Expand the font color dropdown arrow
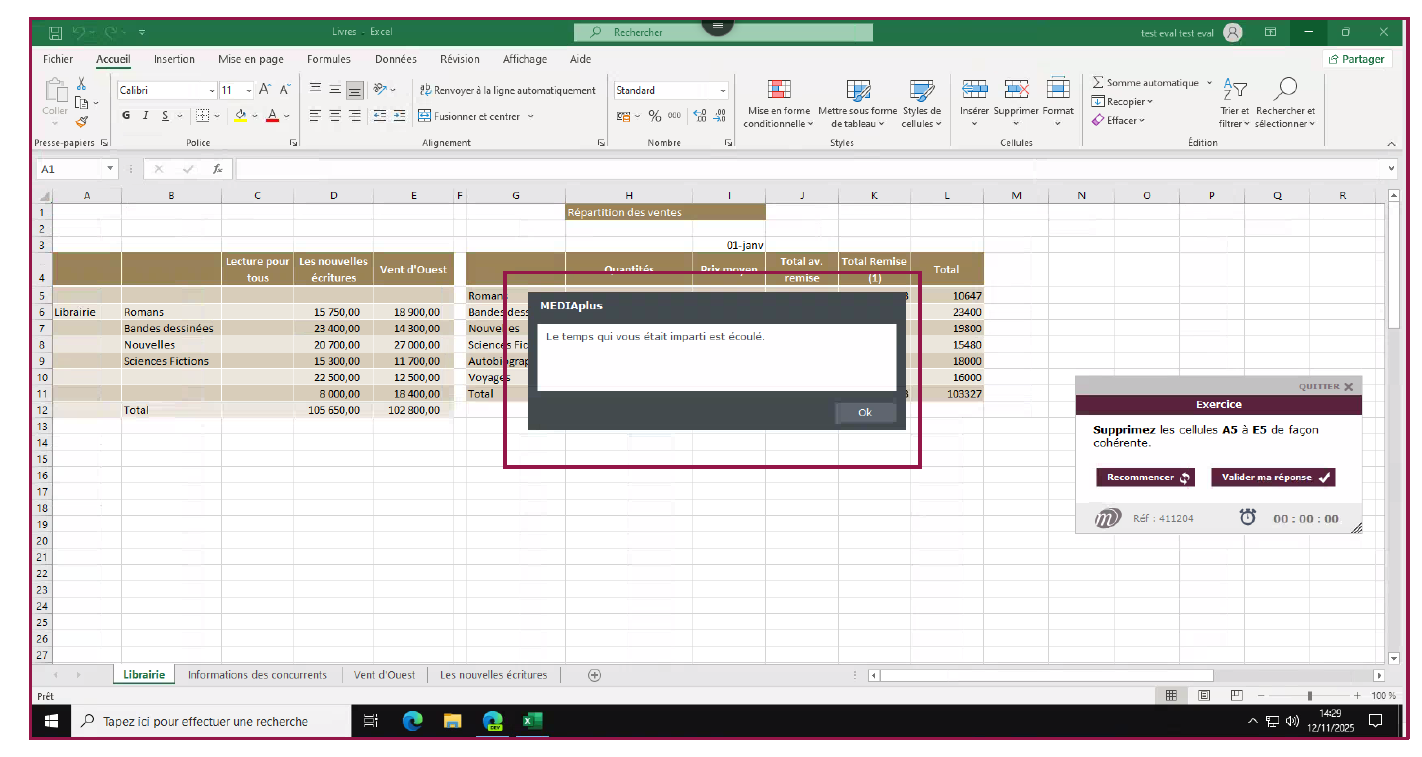Screen dimensions: 1422x757 (287, 116)
